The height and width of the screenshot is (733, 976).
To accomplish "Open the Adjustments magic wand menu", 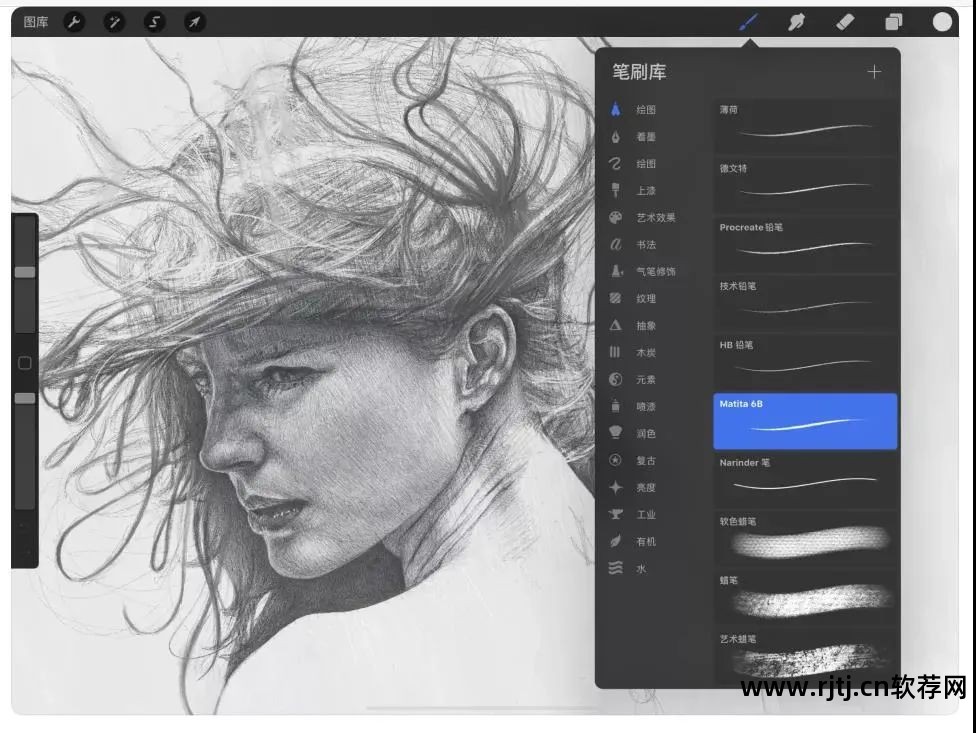I will [x=114, y=21].
